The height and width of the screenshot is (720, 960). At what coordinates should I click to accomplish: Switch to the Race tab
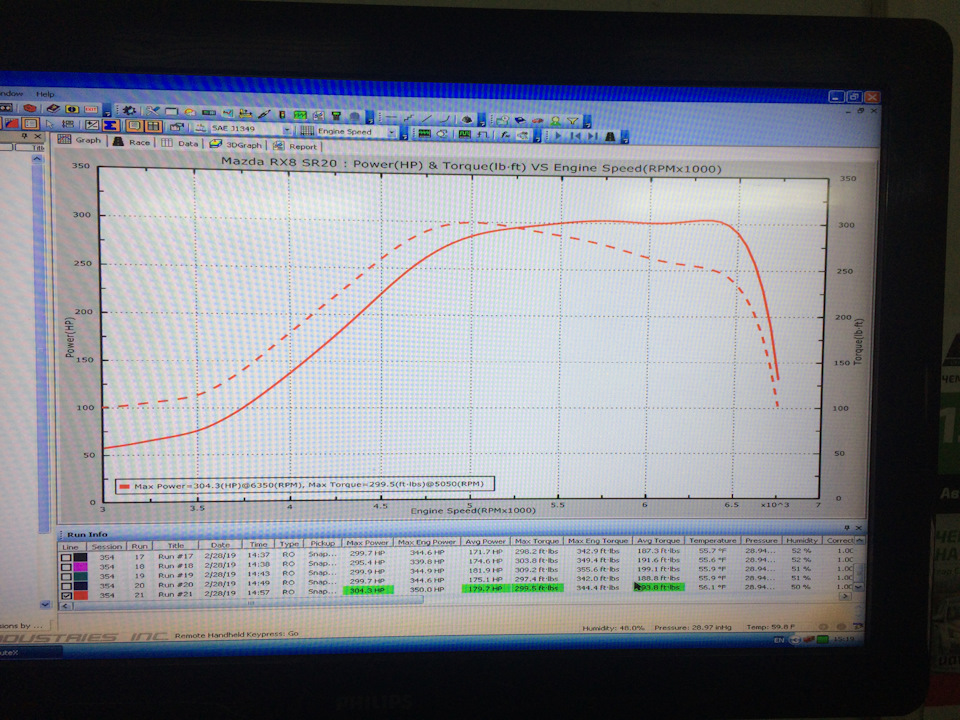pyautogui.click(x=131, y=142)
